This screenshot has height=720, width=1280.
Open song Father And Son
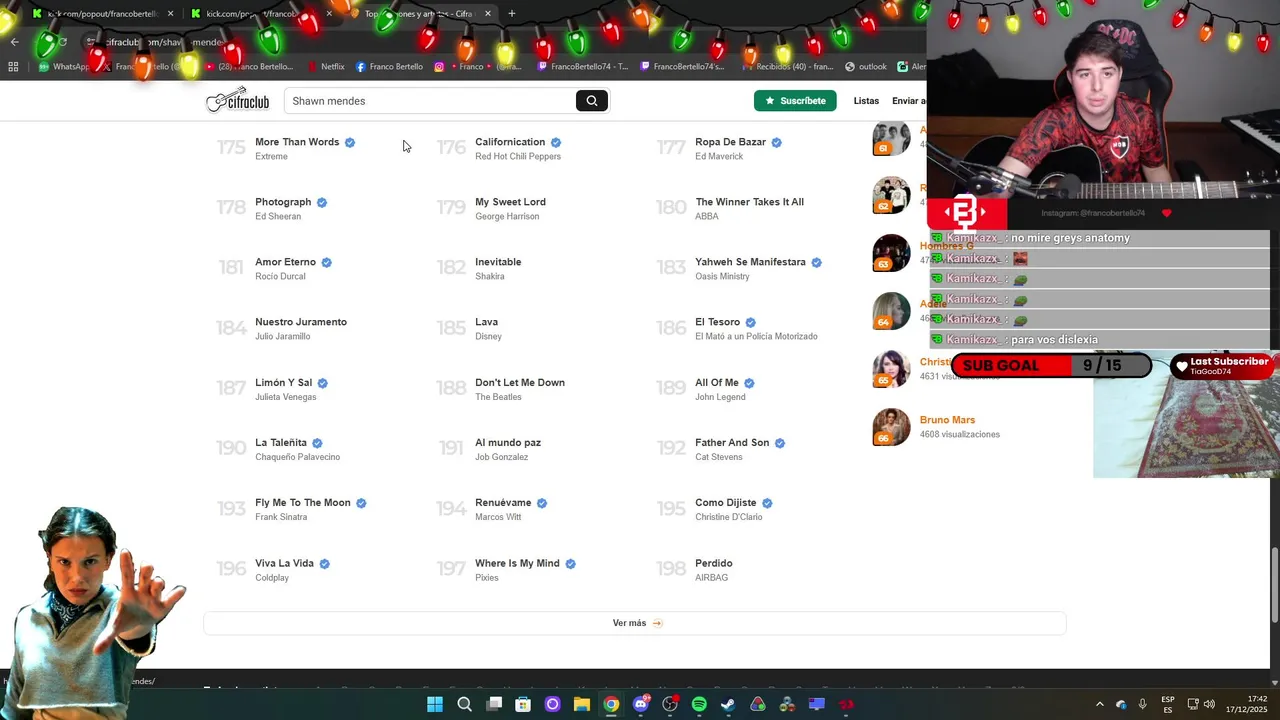tap(732, 443)
